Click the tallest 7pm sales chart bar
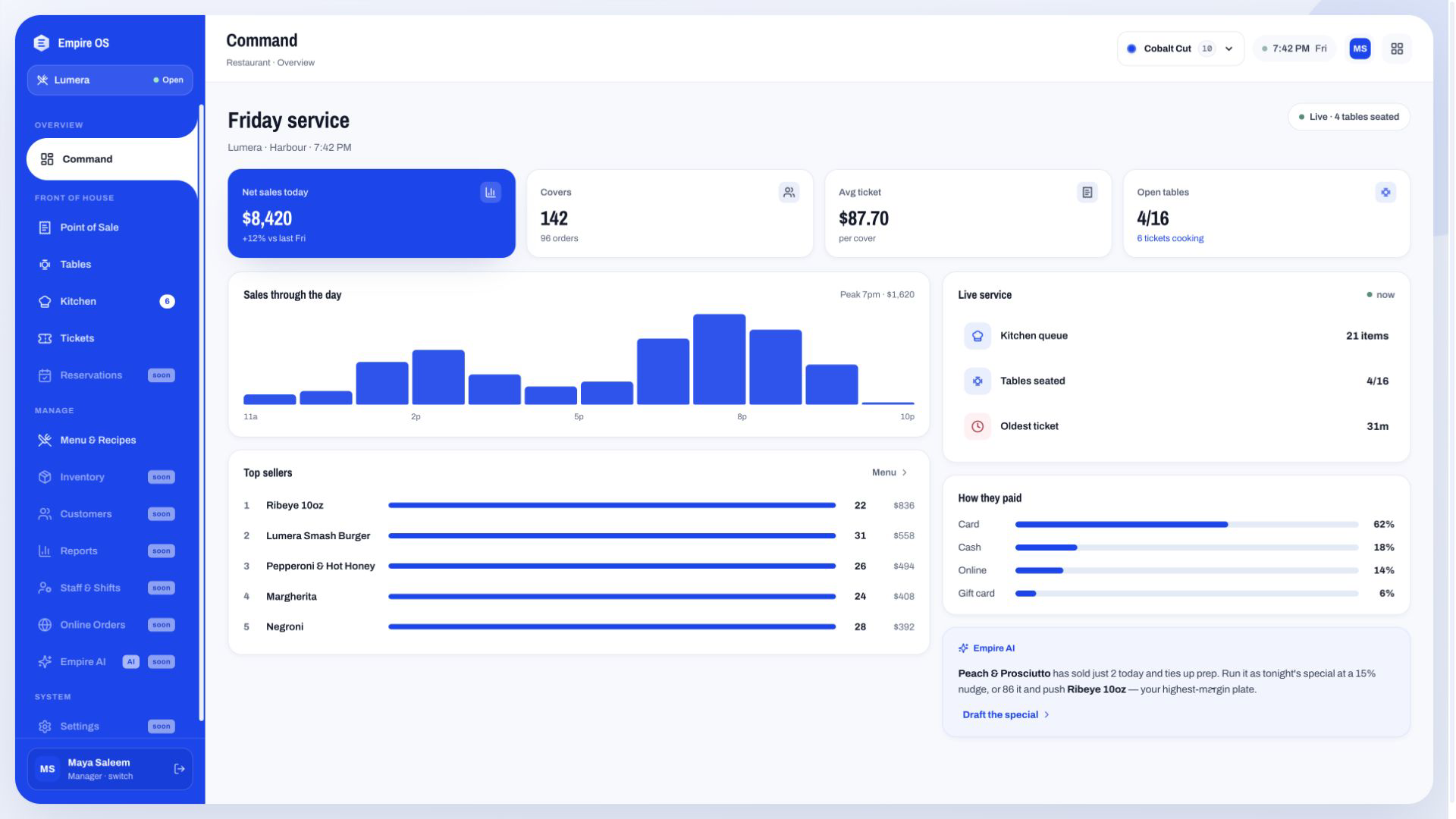Viewport: 1456px width, 819px height. pyautogui.click(x=719, y=359)
